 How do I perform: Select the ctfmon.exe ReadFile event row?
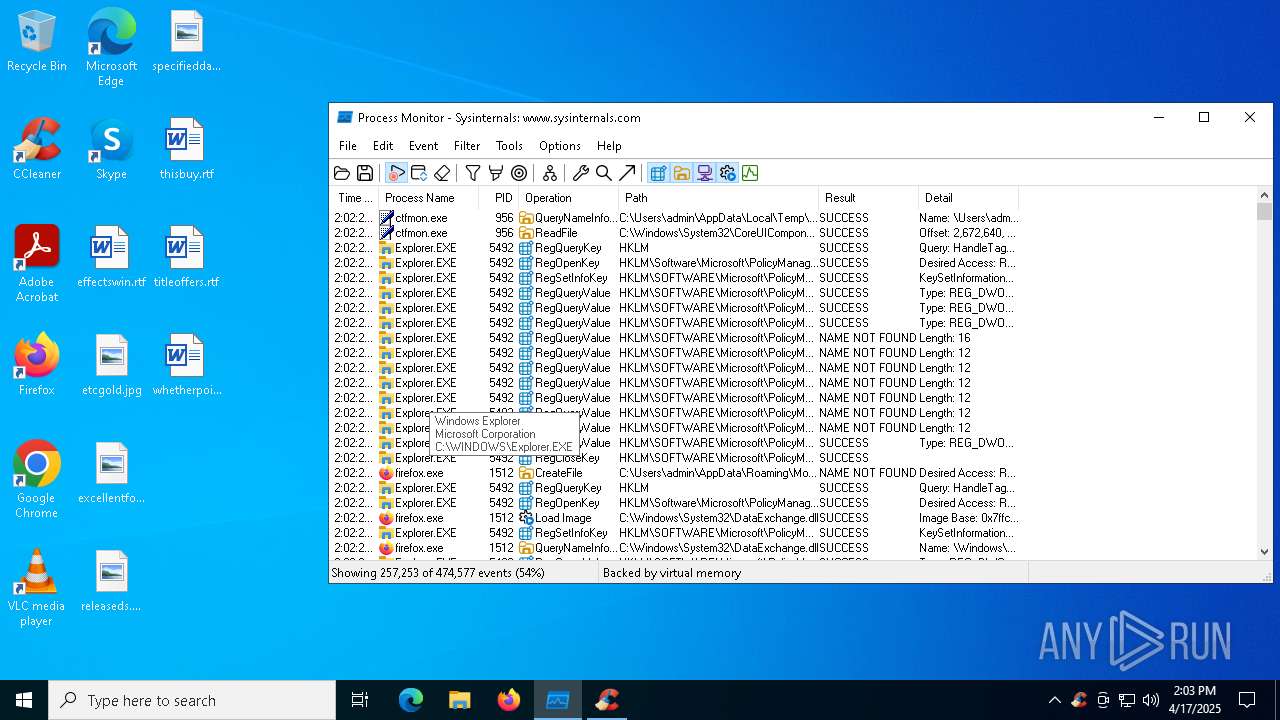tap(676, 233)
